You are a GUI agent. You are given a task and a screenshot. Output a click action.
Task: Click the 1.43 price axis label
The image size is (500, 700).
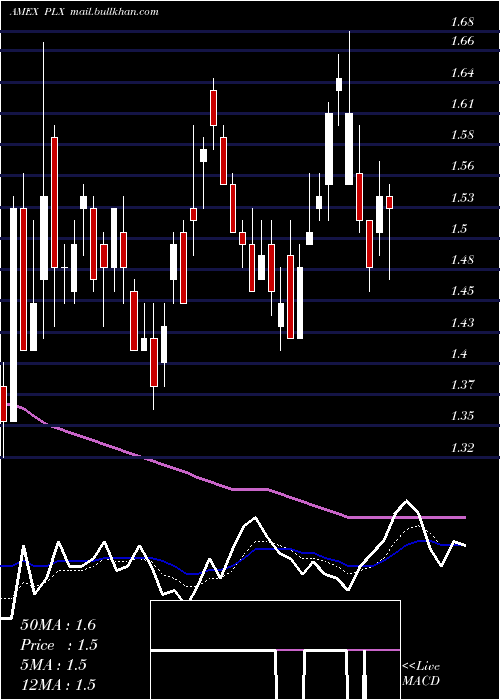462,322
